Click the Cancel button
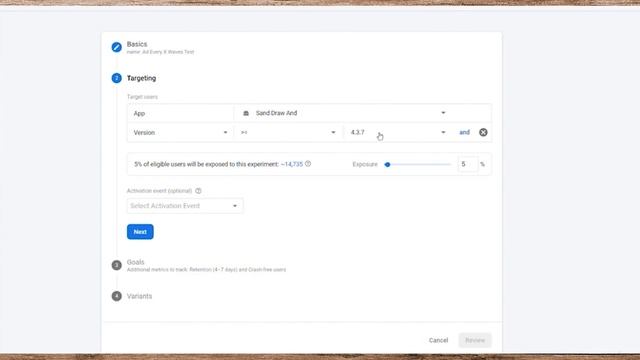 pyautogui.click(x=438, y=340)
